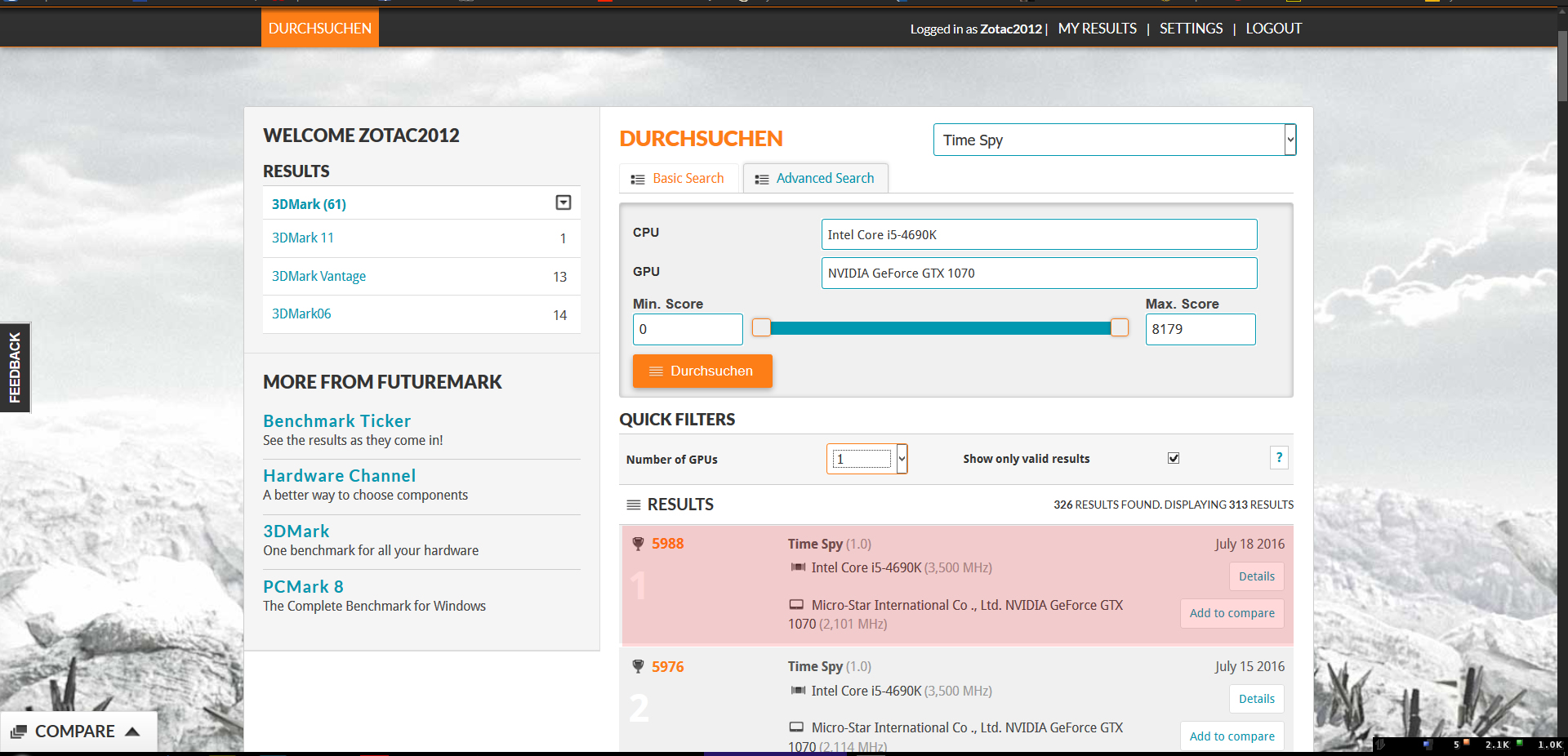Open the quick filters help question mark
The image size is (1568, 756).
[1279, 458]
